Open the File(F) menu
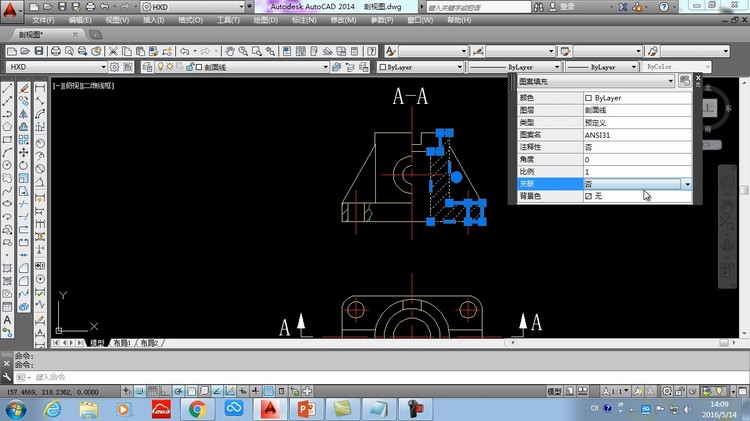This screenshot has height=421, width=750. pos(44,20)
